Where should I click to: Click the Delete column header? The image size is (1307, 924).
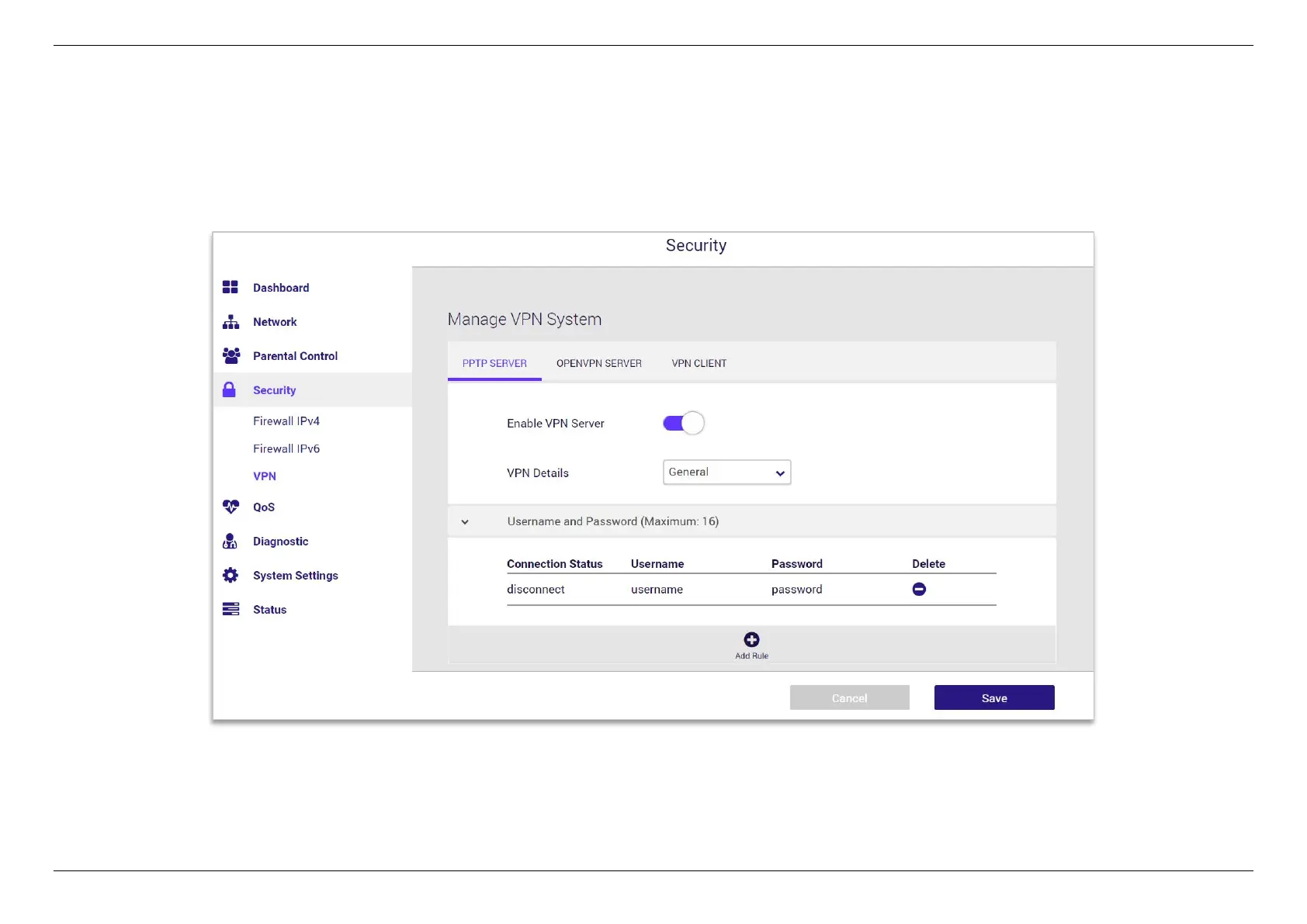[x=928, y=563]
